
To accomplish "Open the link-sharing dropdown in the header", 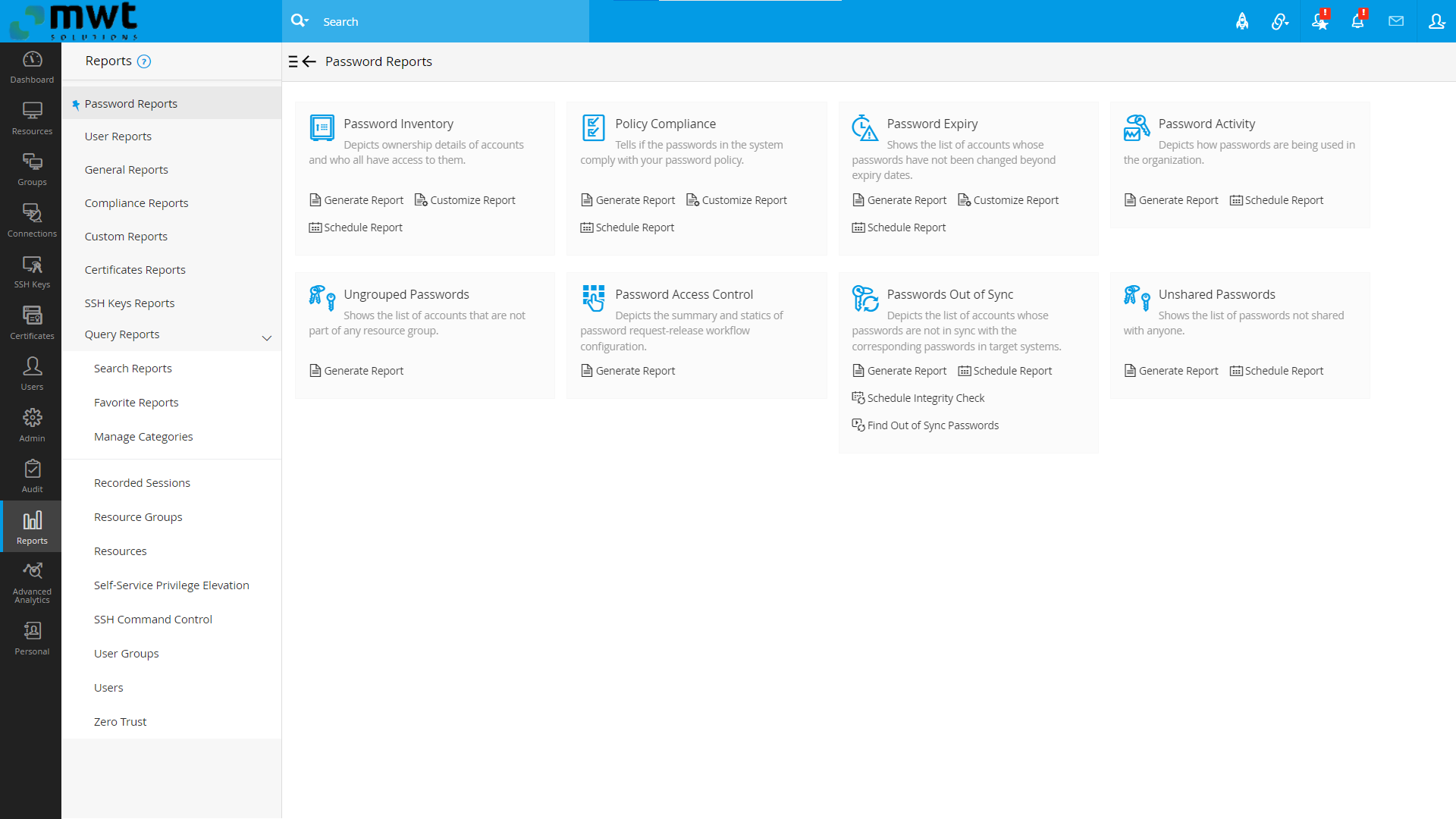I will click(1280, 21).
